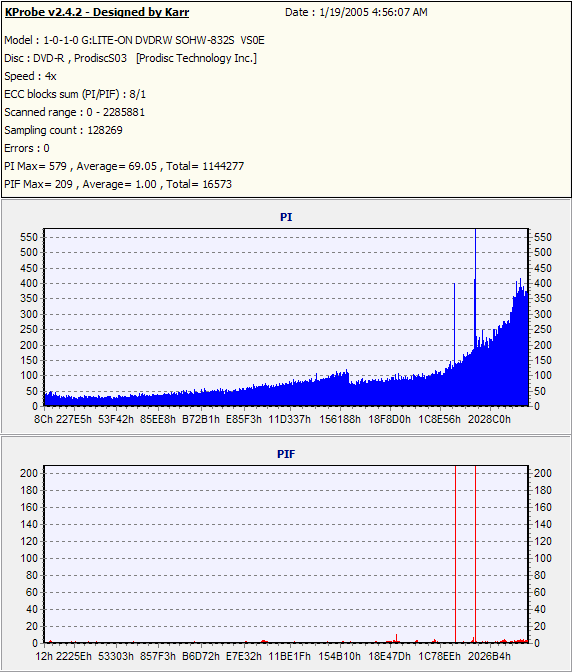
Task: Click the Date timestamp text
Action: (356, 12)
